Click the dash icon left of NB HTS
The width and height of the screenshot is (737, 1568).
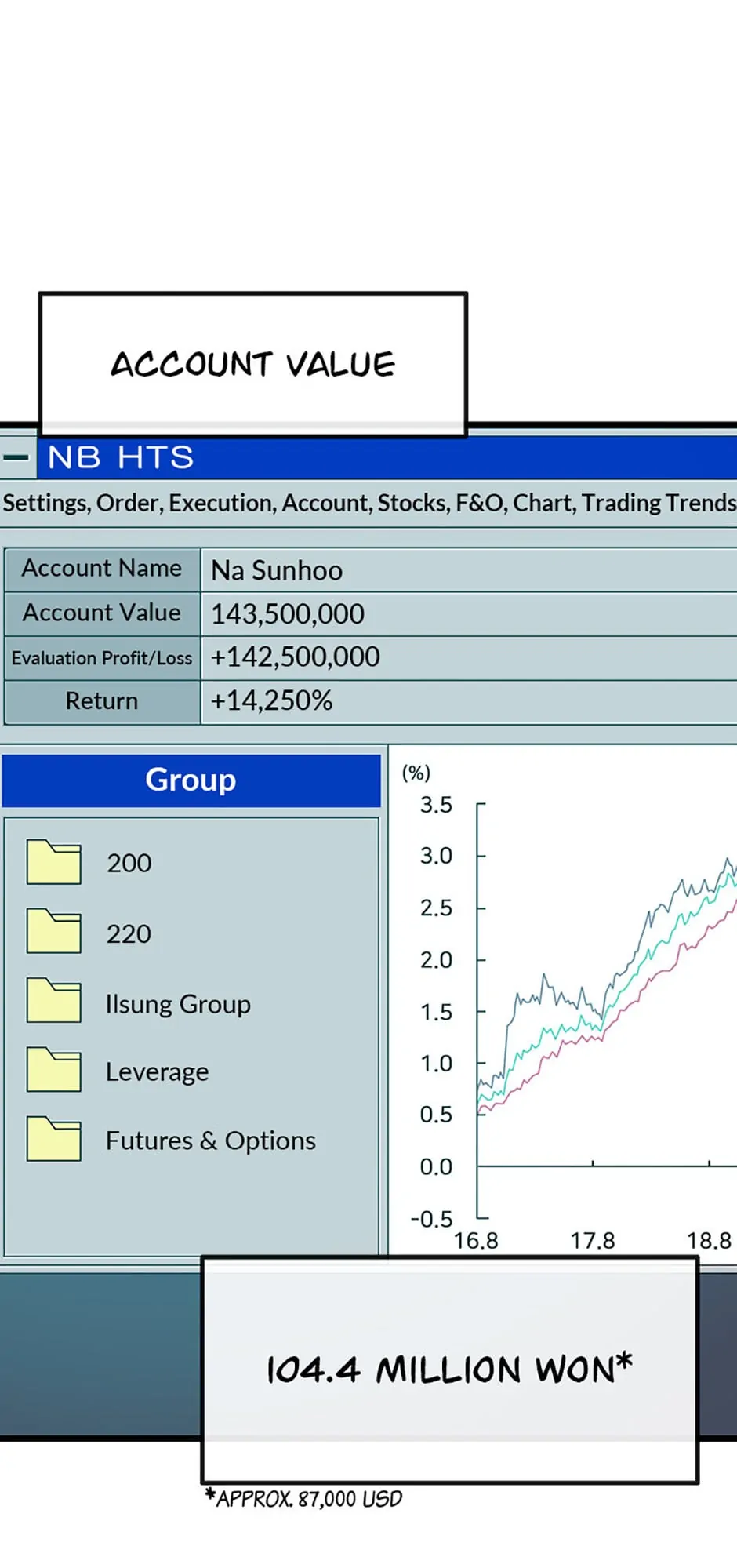[x=16, y=457]
